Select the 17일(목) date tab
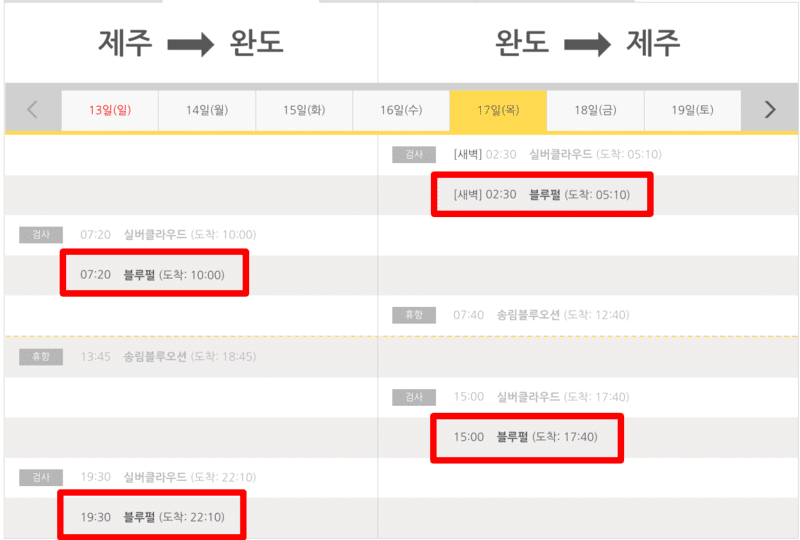Screen dimensions: 800x540 click(498, 110)
